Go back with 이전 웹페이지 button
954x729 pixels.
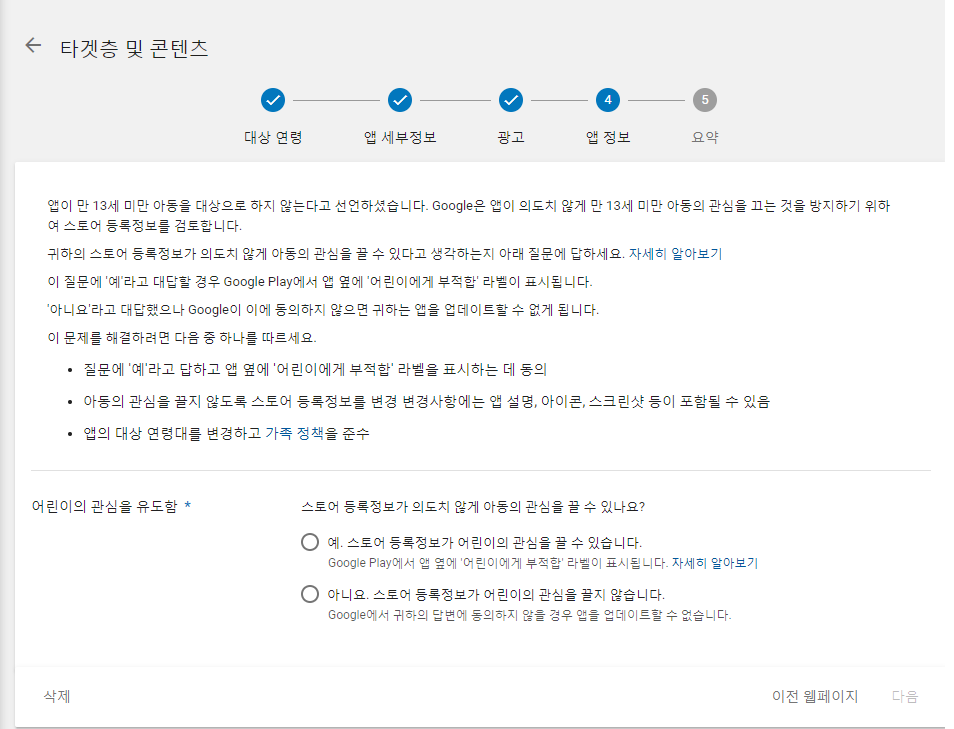(814, 697)
